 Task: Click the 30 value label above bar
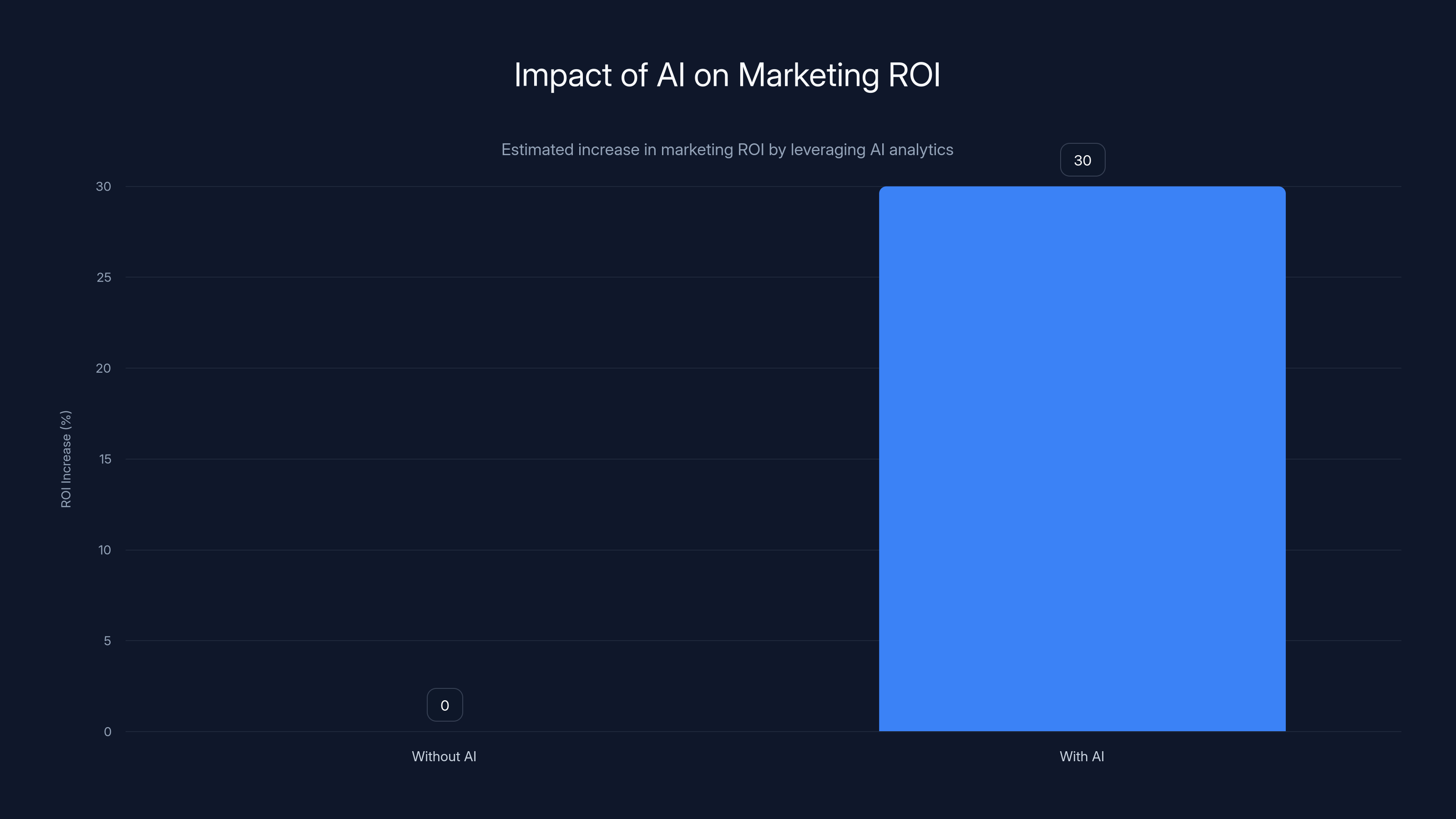click(1082, 160)
